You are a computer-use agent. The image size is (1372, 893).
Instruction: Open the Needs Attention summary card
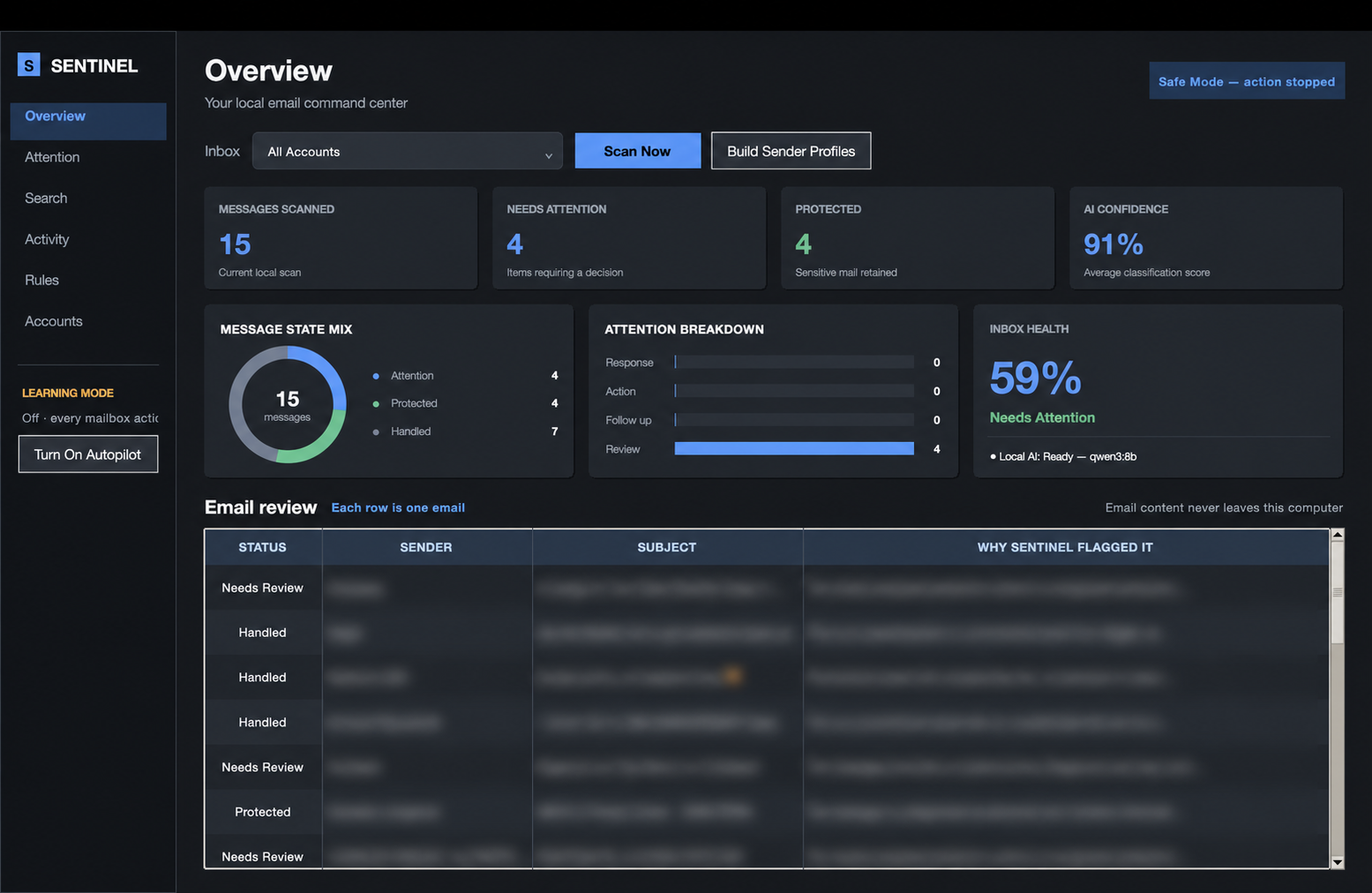pyautogui.click(x=629, y=237)
